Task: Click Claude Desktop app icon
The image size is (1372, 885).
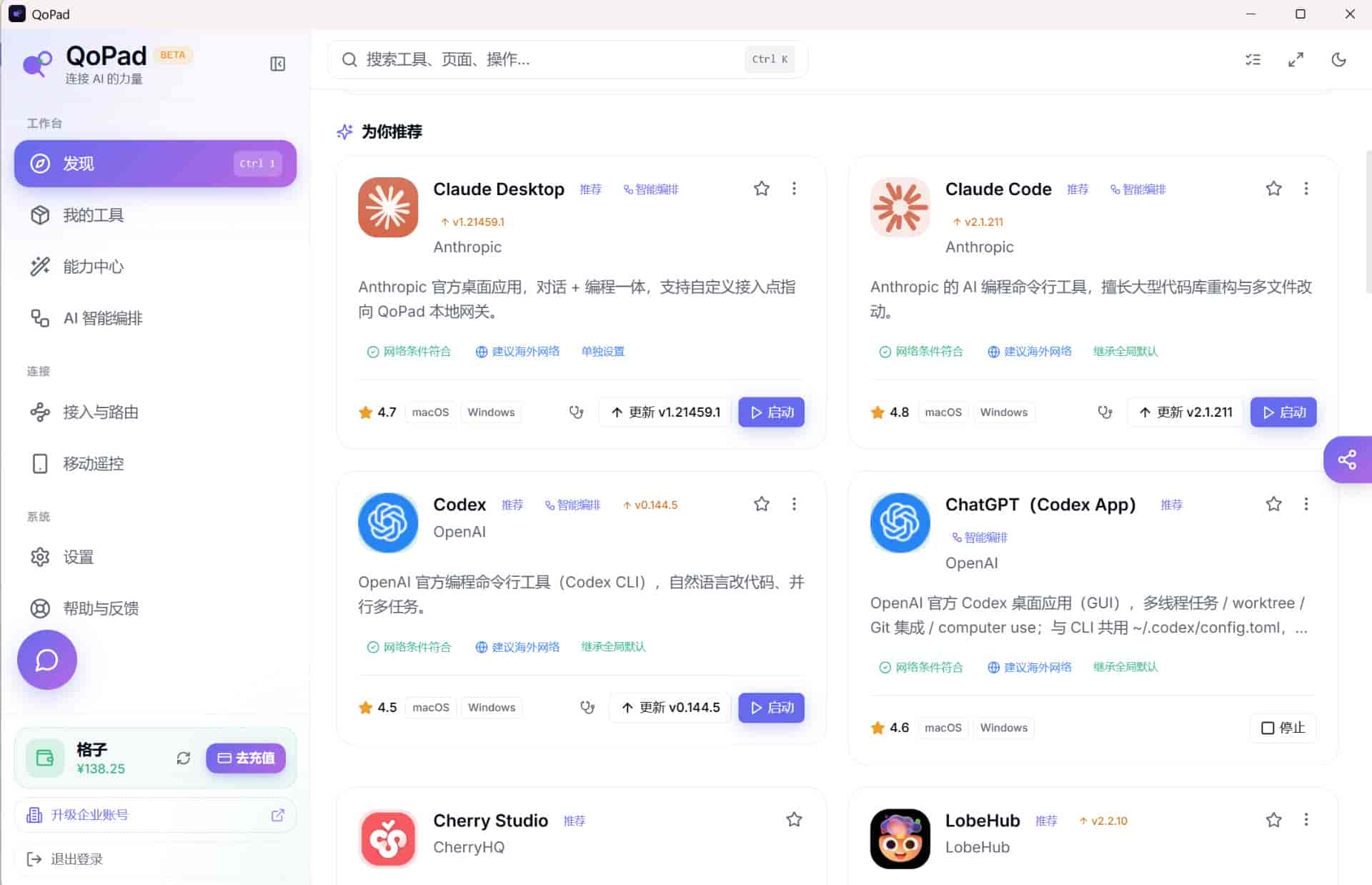Action: click(x=388, y=207)
